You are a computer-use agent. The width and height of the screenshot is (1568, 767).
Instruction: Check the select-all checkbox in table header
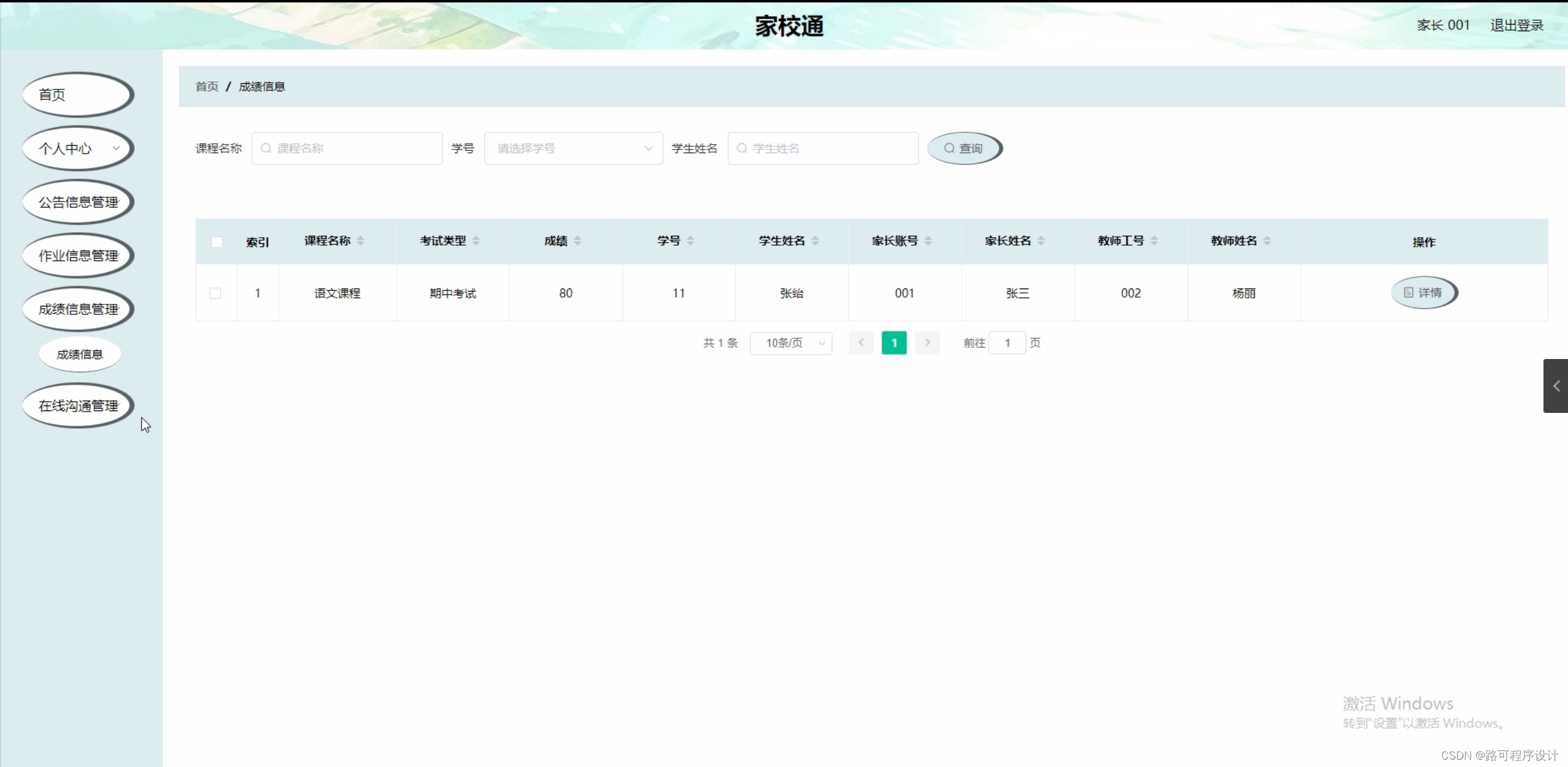(216, 241)
